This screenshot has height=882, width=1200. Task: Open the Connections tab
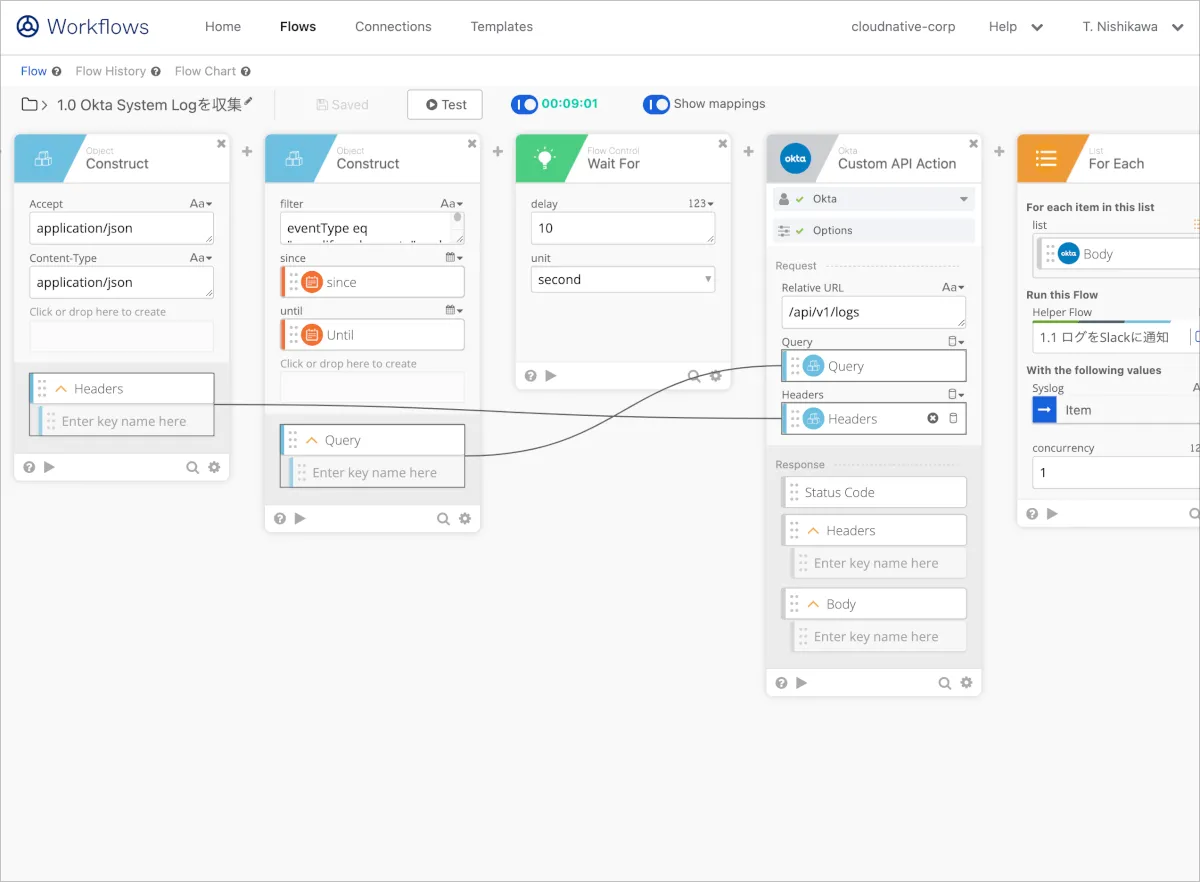pyautogui.click(x=393, y=27)
